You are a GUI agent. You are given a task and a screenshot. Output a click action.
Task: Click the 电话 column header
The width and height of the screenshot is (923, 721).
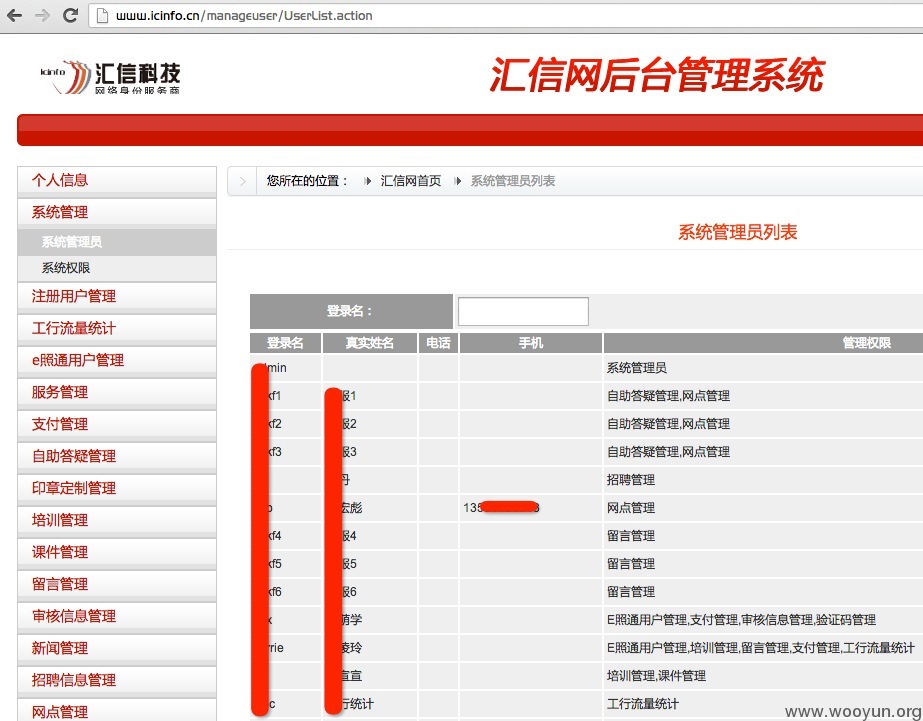(x=438, y=343)
